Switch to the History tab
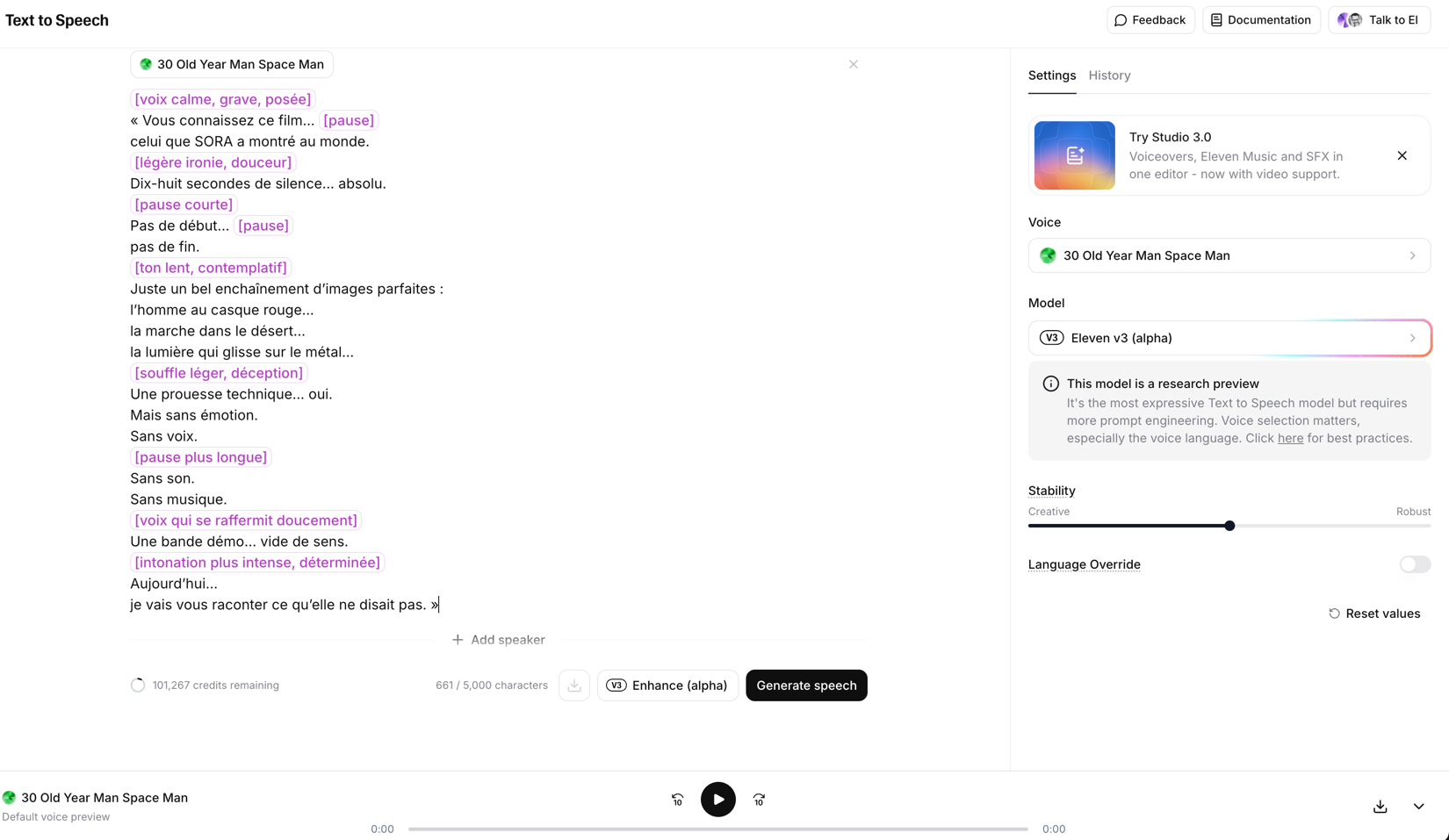This screenshot has width=1449, height=840. 1109,75
